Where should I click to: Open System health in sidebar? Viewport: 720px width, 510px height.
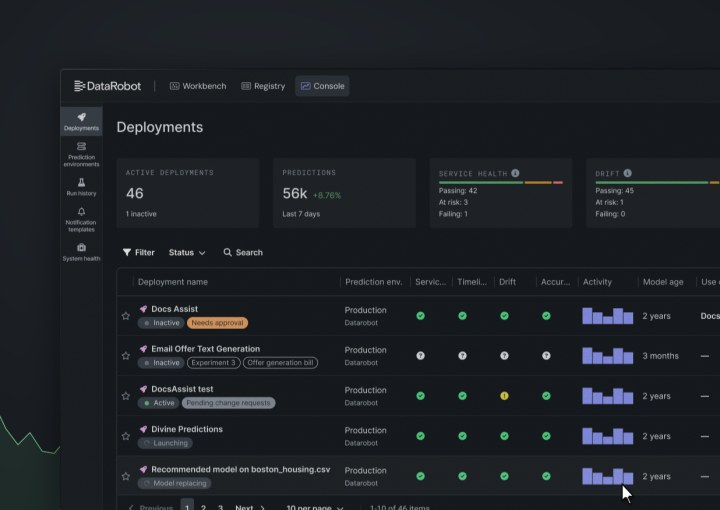(x=81, y=252)
